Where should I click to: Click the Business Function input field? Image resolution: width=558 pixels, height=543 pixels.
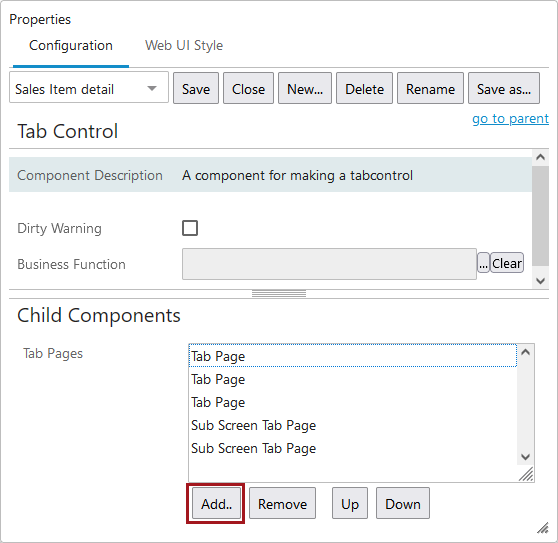[x=329, y=264]
